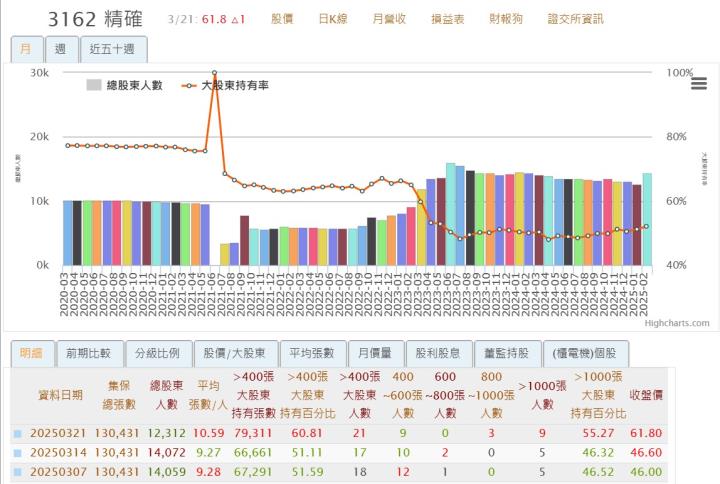Click blue square icon beside 20250307

[x=18, y=472]
